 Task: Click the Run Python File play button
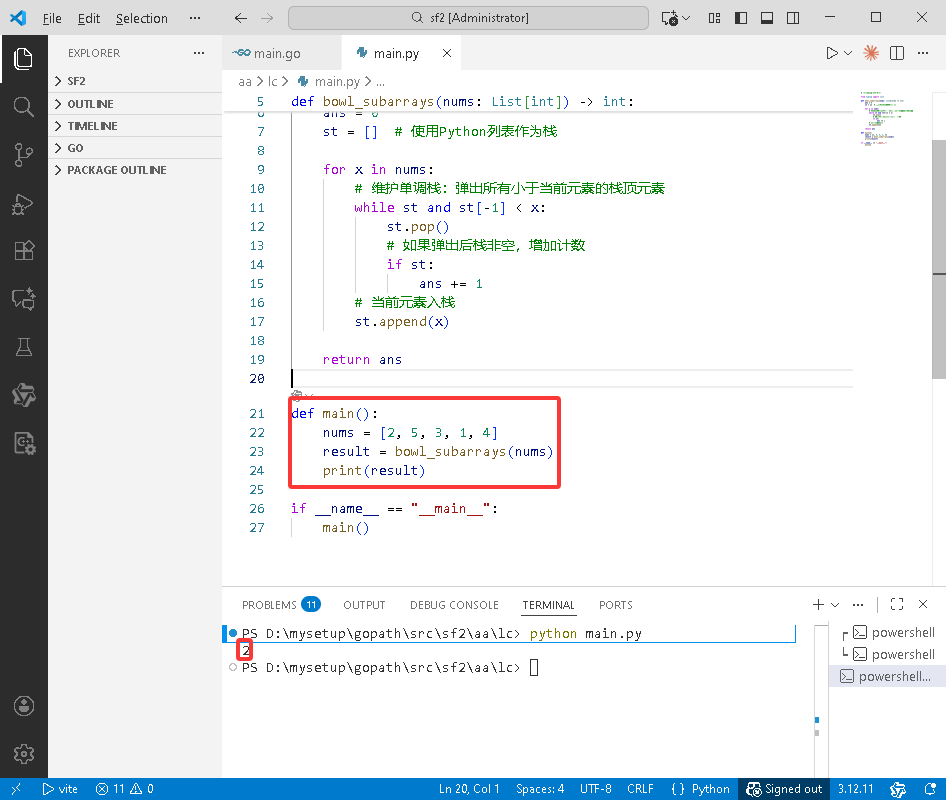[831, 53]
